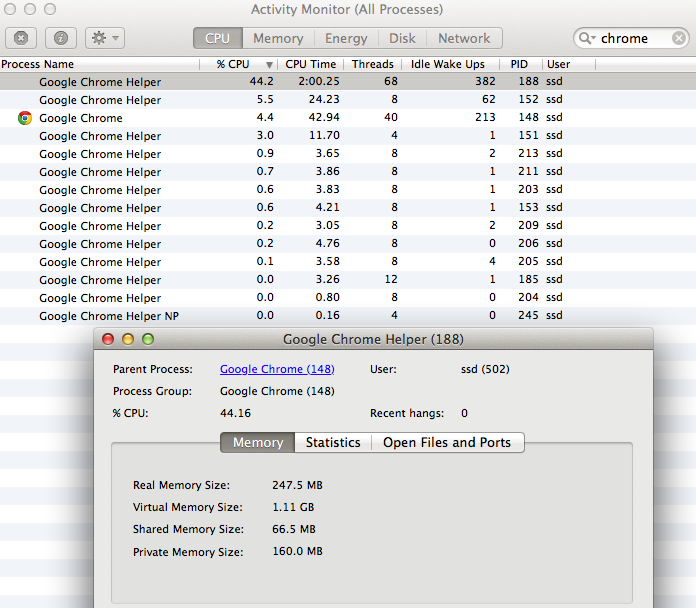Switch to the Memory tab in toolbar

click(x=278, y=38)
